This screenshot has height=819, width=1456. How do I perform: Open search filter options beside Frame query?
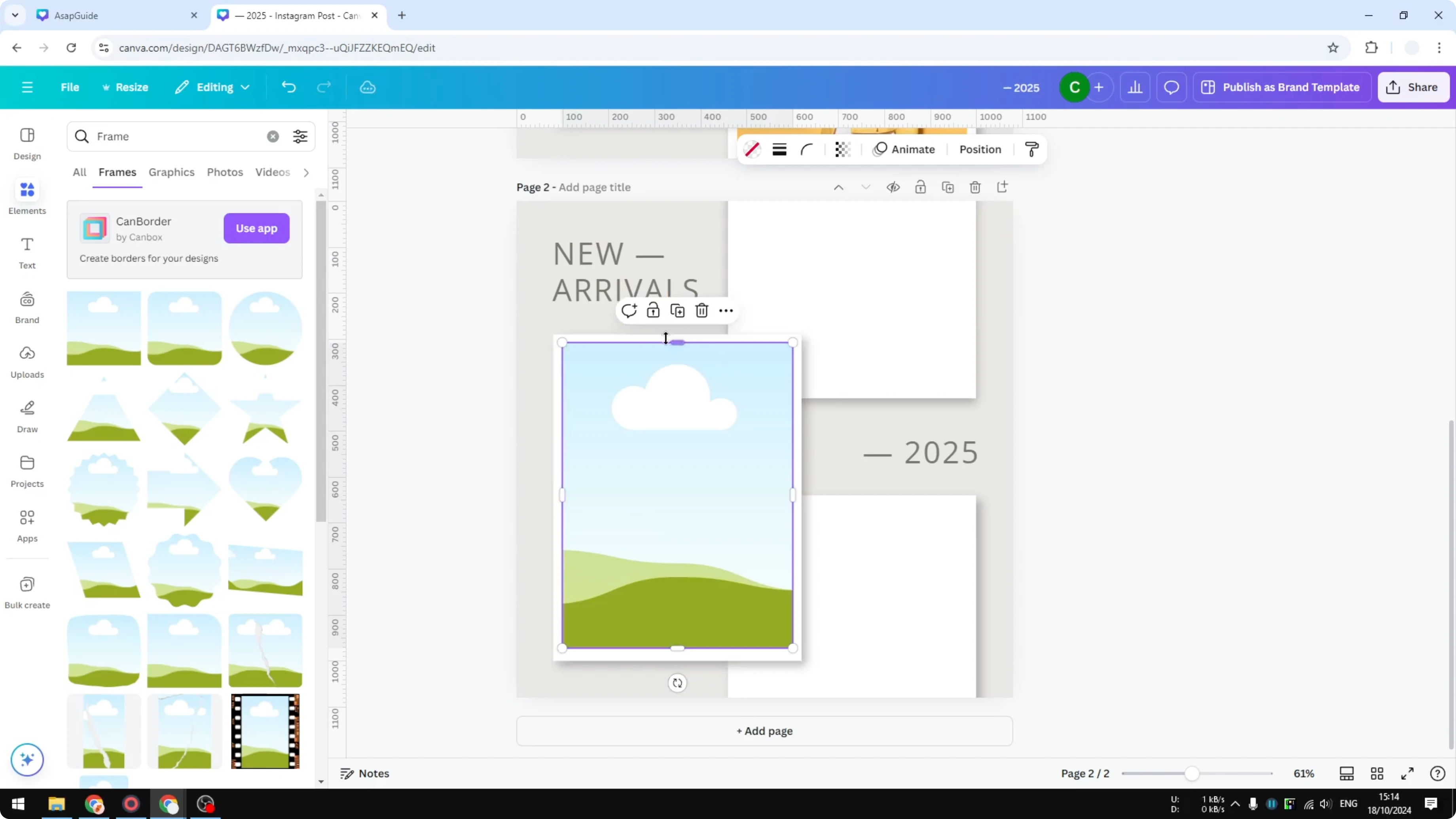(x=300, y=136)
